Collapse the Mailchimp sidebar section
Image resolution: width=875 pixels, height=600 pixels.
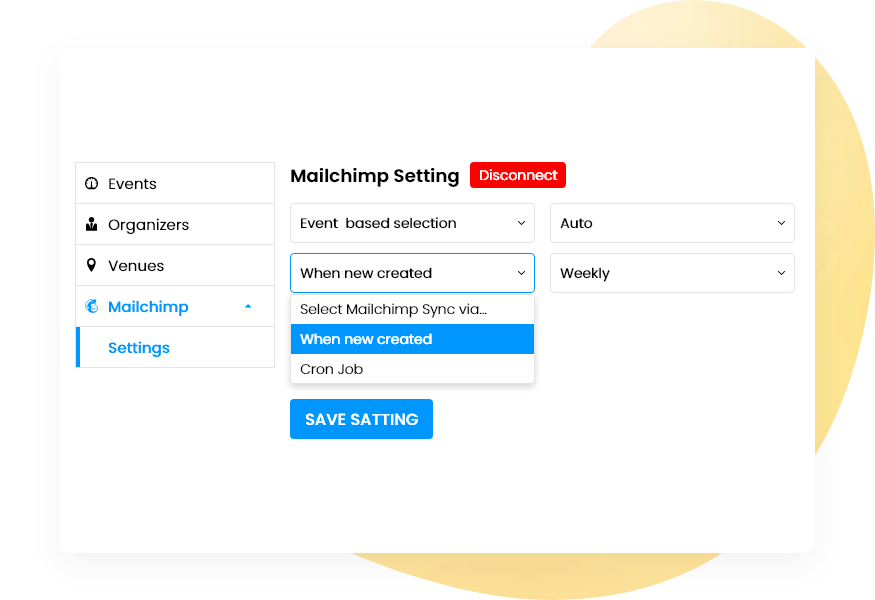tap(248, 306)
